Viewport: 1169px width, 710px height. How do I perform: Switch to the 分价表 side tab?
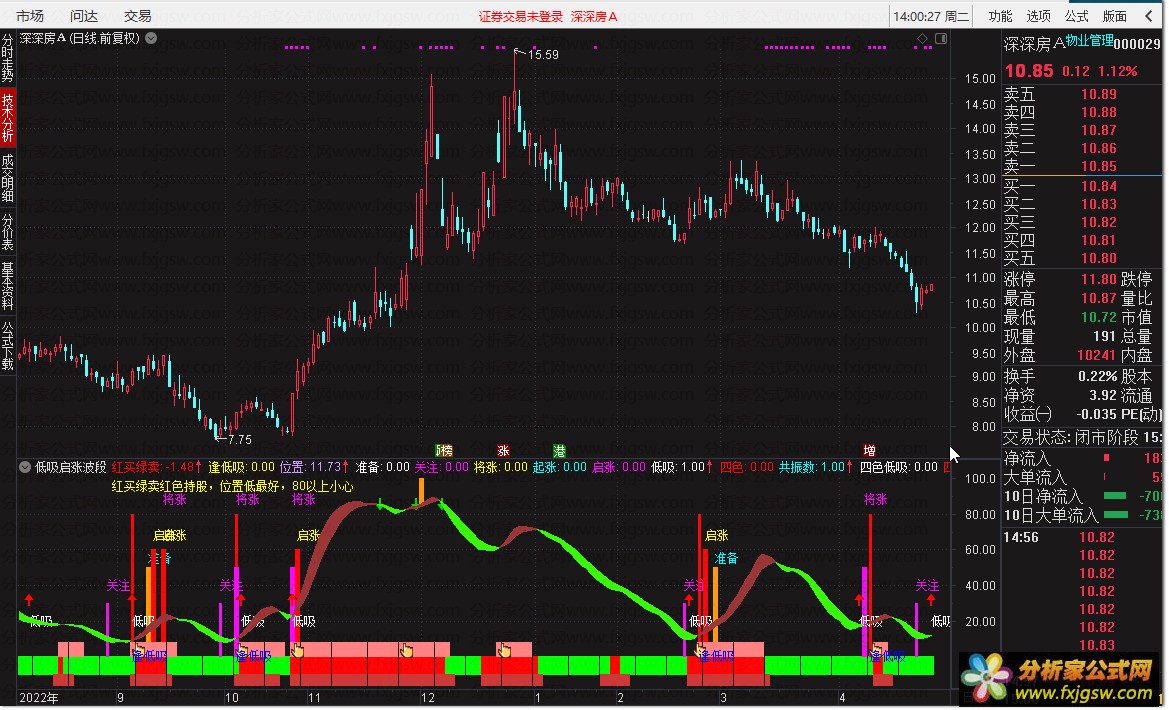[x=7, y=232]
